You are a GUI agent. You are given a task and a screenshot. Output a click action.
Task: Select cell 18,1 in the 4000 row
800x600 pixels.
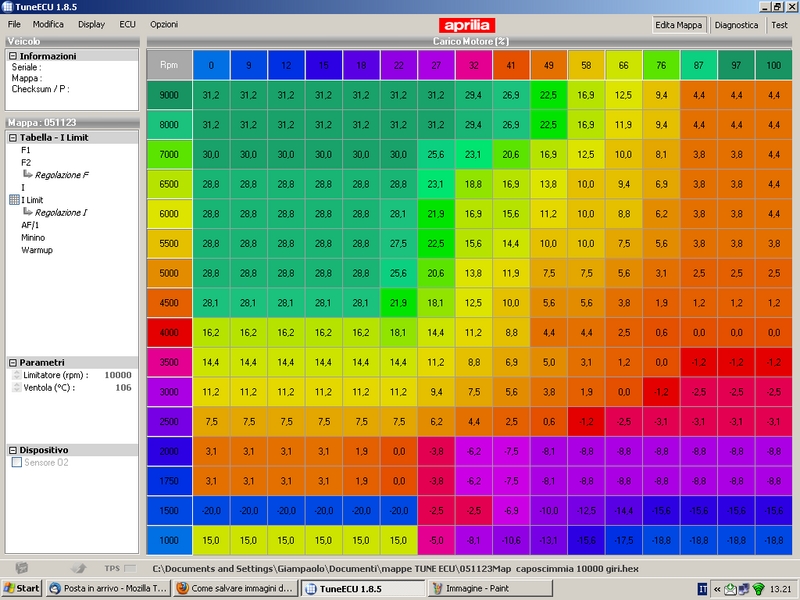(x=398, y=332)
